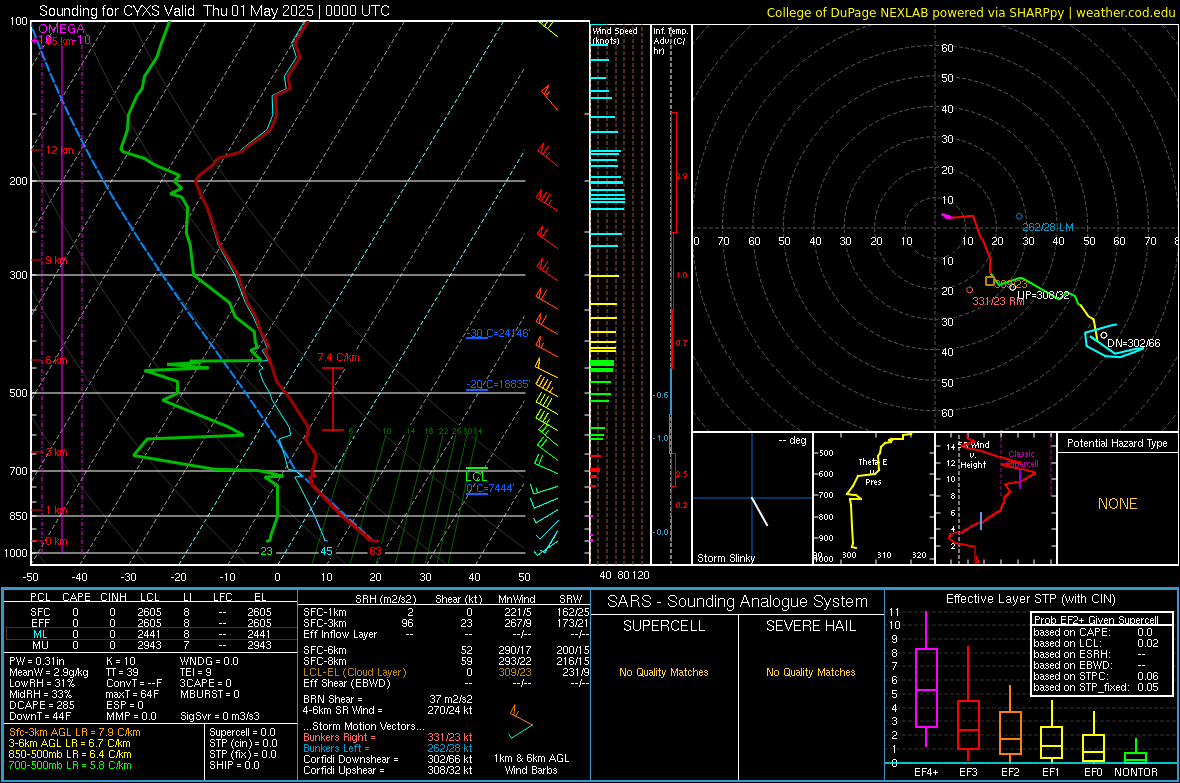This screenshot has width=1180, height=783.
Task: Click the Eff Shear (EBWD) row label
Action: point(347,684)
